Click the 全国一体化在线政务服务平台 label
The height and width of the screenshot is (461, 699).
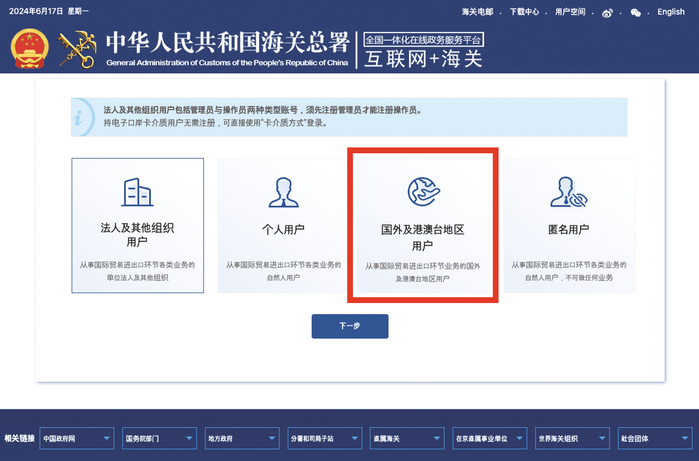pyautogui.click(x=424, y=40)
